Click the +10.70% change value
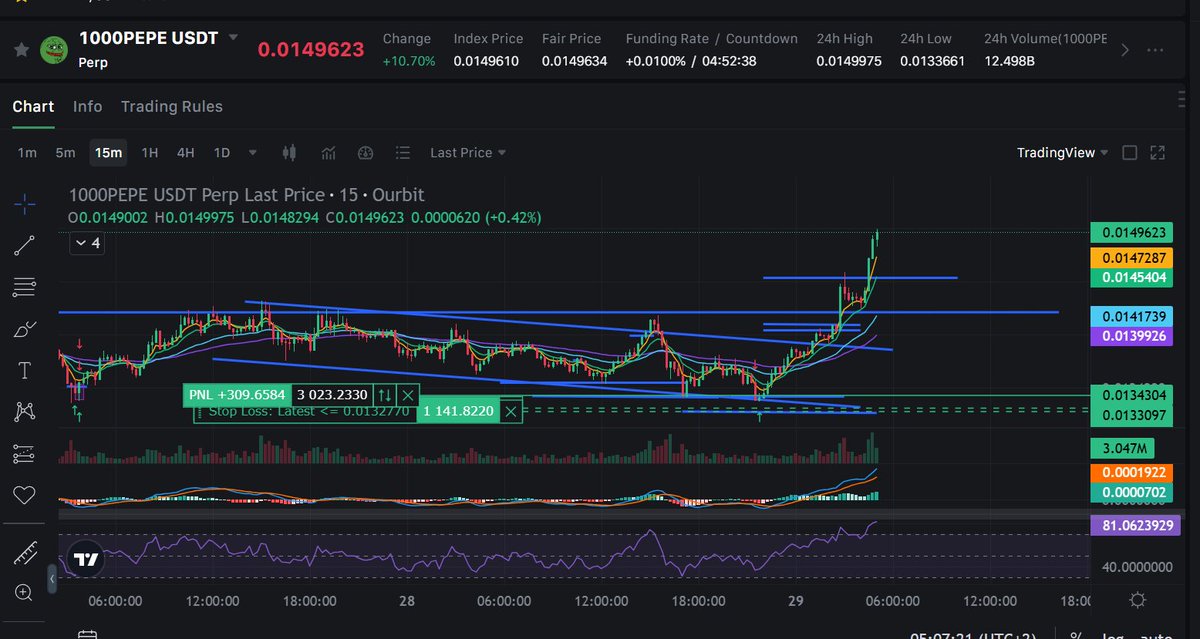 [409, 61]
